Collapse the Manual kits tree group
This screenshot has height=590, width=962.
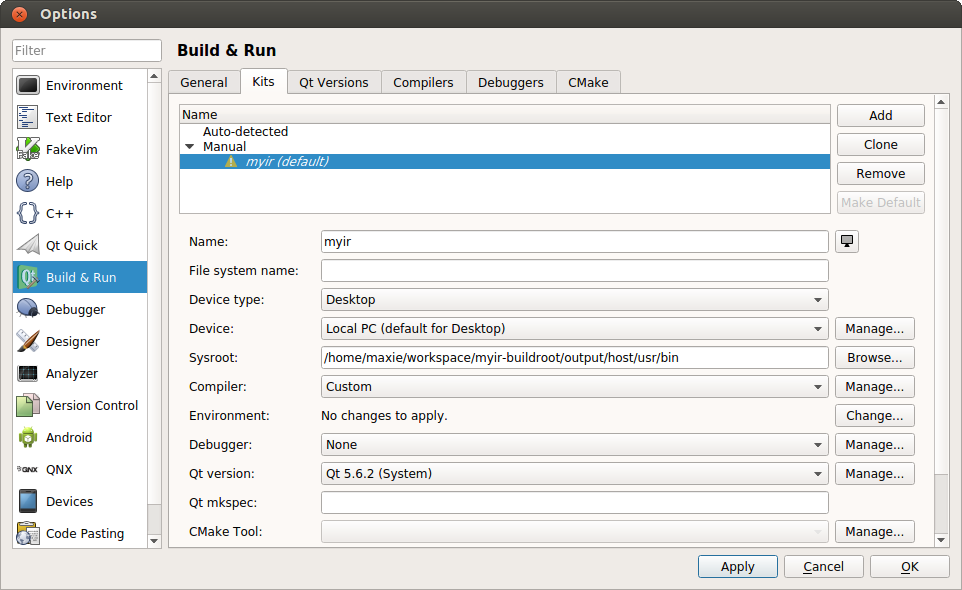pos(190,147)
